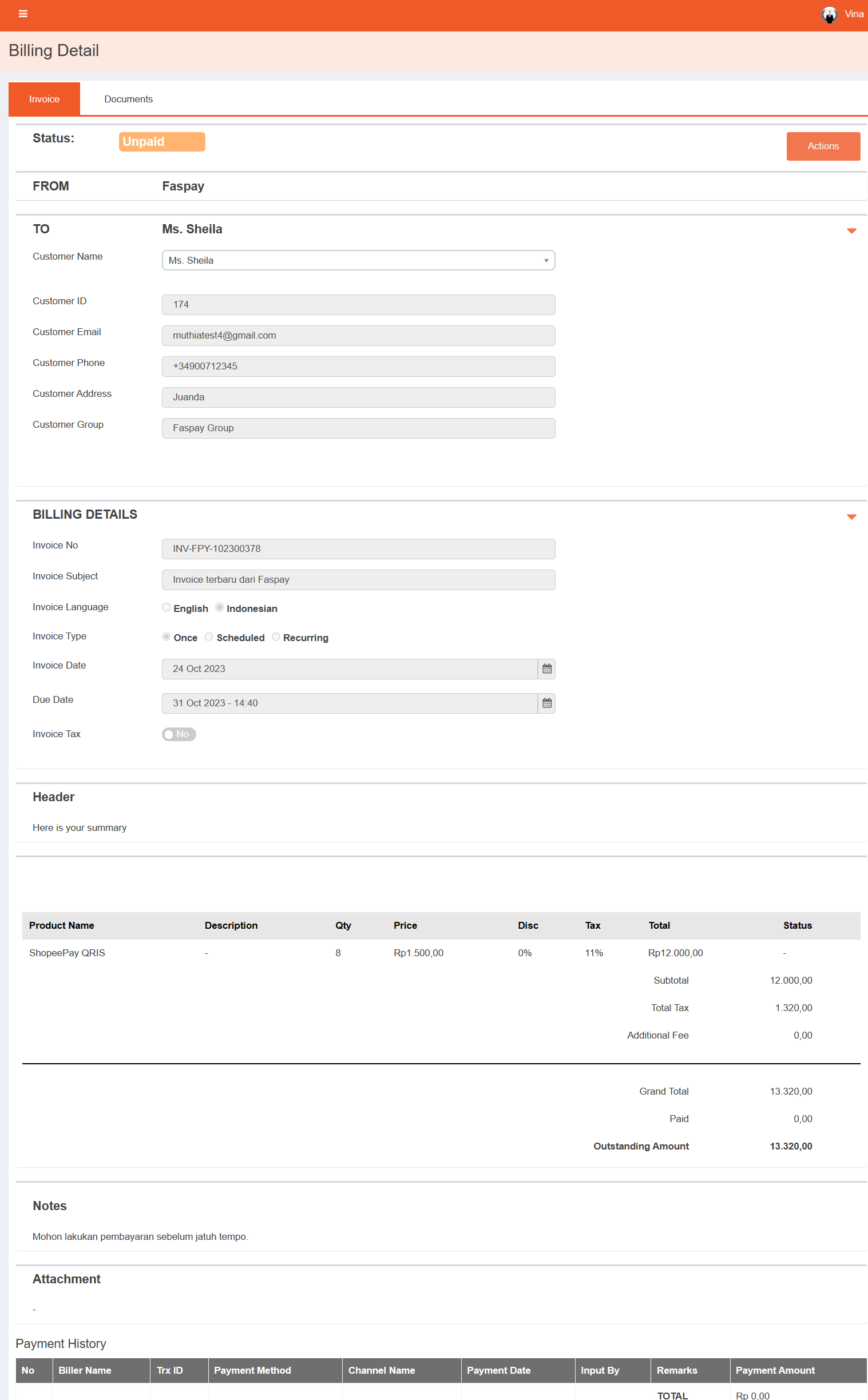Switch to the Documents tab
The image size is (868, 1400).
128,100
